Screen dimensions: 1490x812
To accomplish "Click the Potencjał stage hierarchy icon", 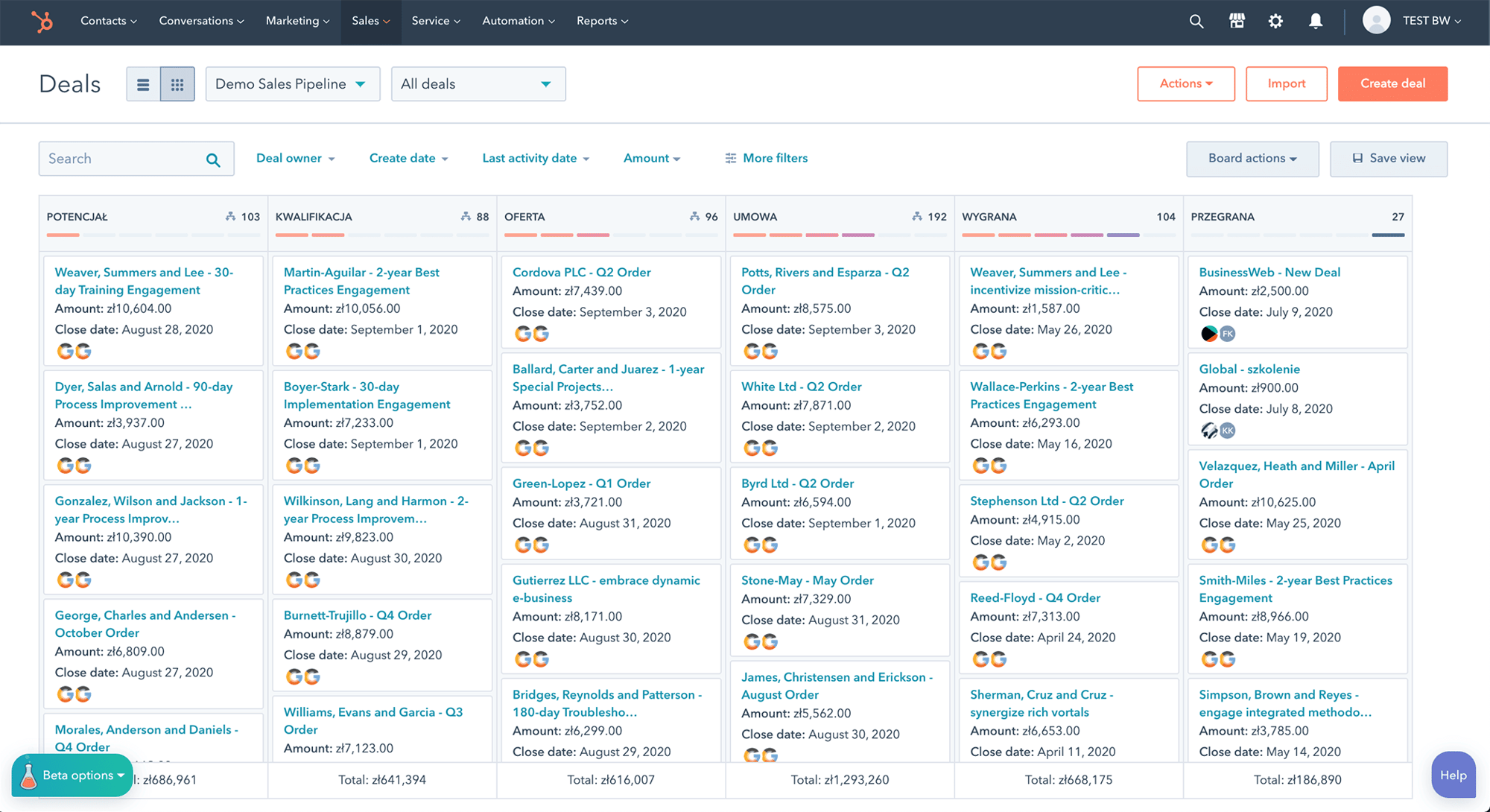I will pos(230,216).
